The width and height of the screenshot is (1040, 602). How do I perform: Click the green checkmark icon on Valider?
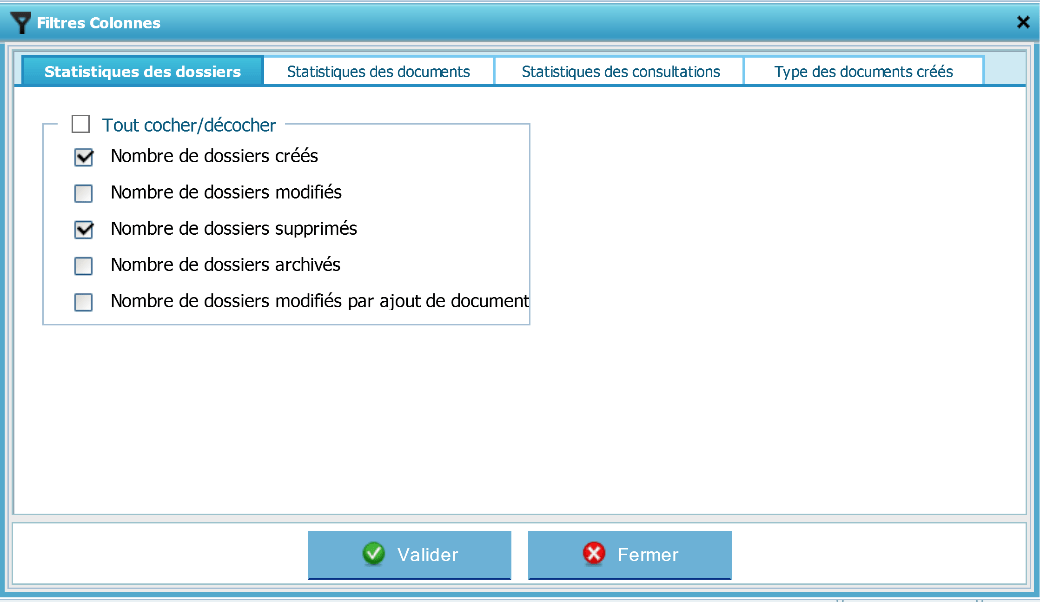[374, 555]
